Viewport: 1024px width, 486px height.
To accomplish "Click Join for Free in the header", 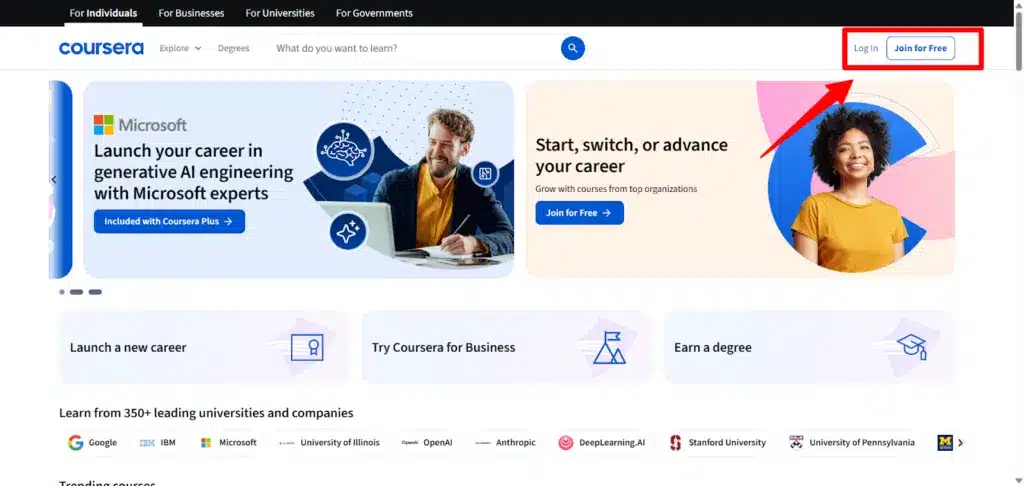I will pos(920,48).
